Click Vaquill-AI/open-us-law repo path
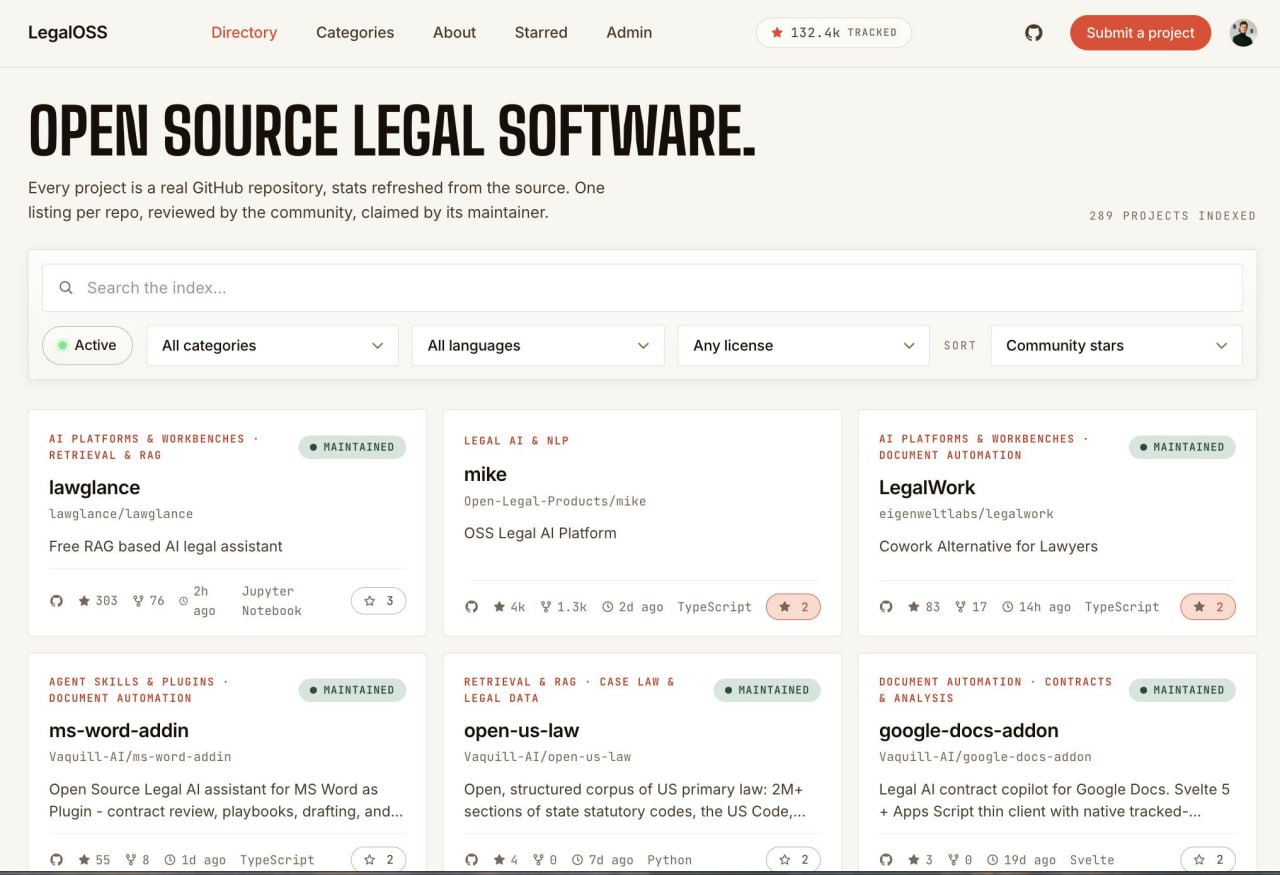Screen dimensions: 1280x875 click(x=547, y=757)
